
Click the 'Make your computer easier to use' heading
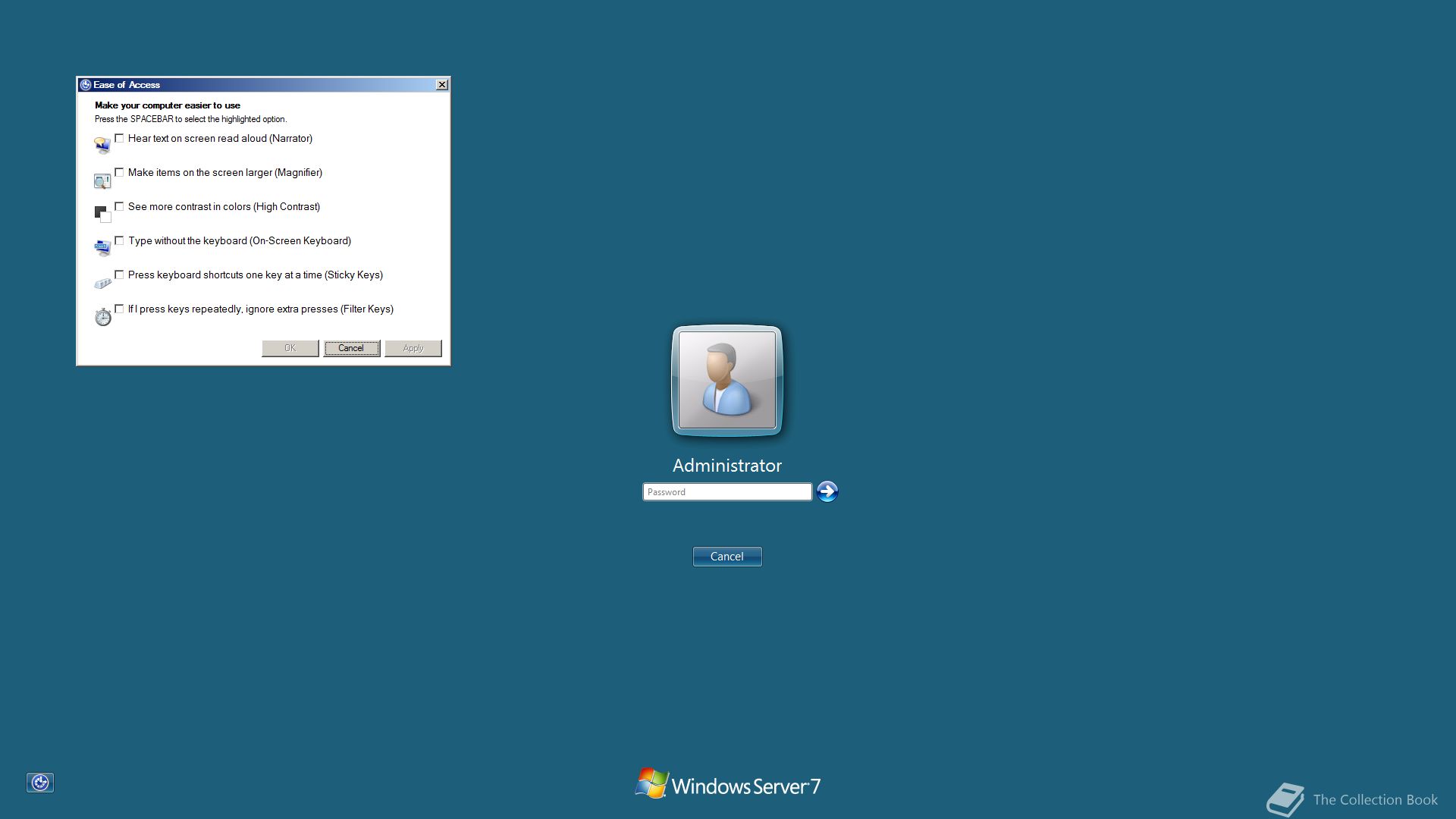pyautogui.click(x=168, y=105)
